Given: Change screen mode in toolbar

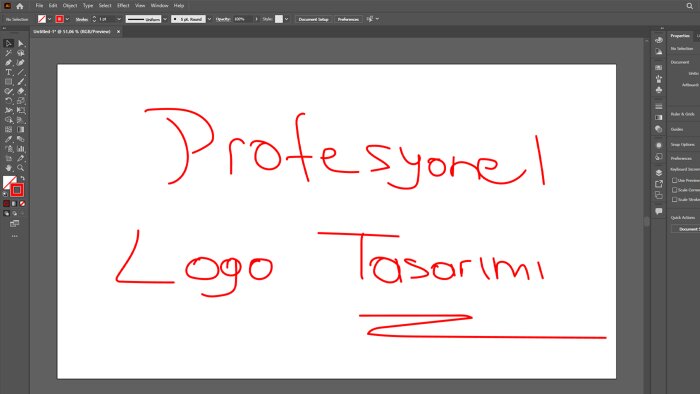Looking at the screenshot, I should point(15,224).
